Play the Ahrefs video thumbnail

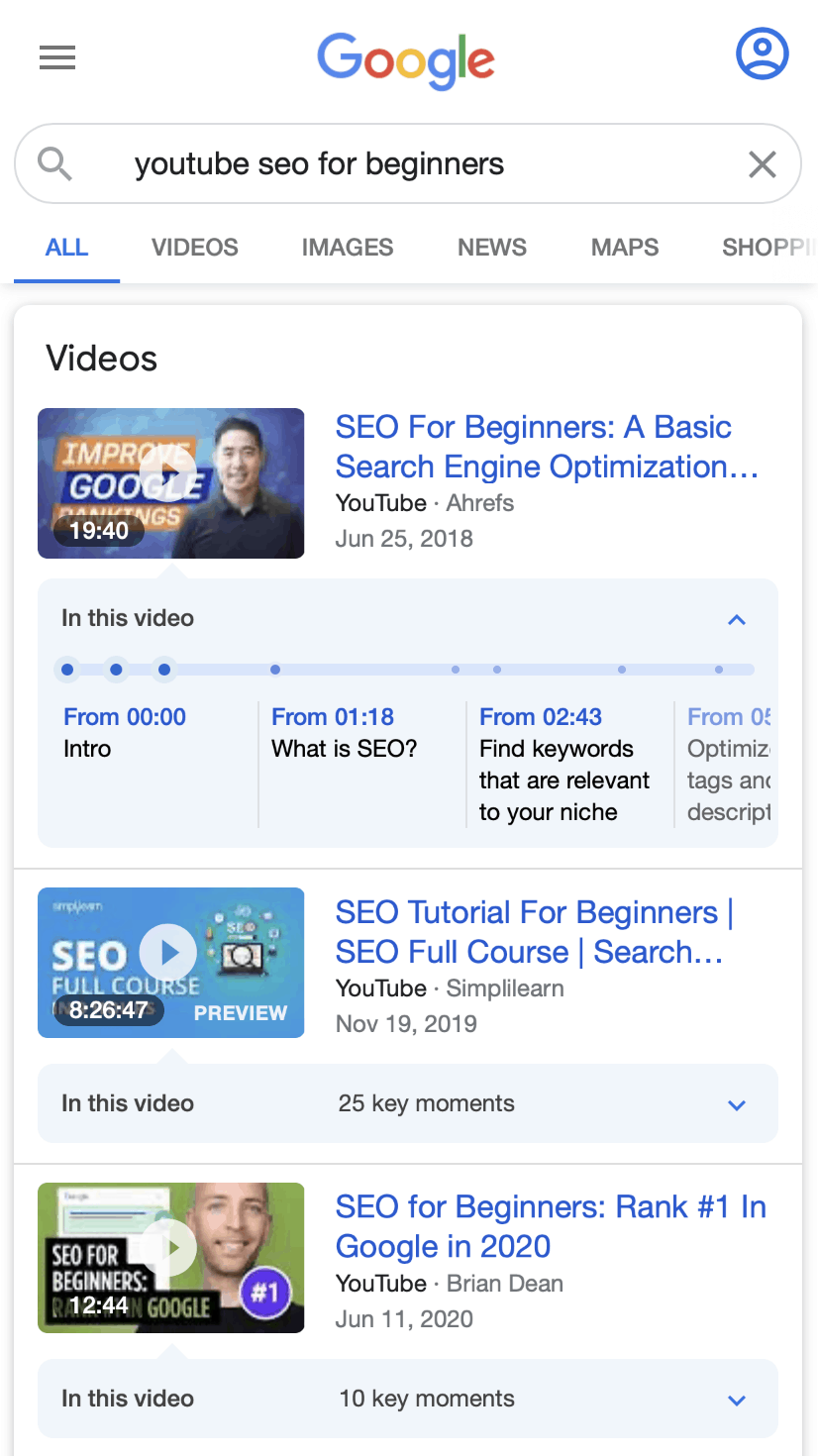(170, 483)
